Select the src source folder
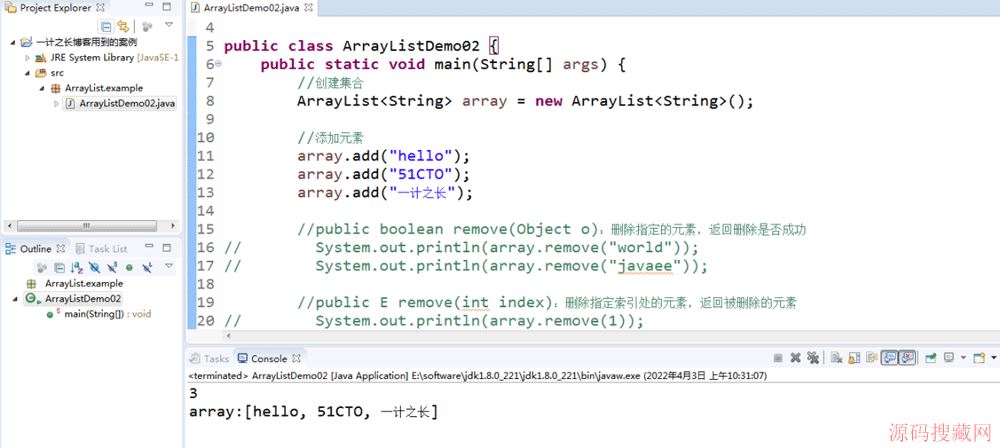 click(50, 73)
